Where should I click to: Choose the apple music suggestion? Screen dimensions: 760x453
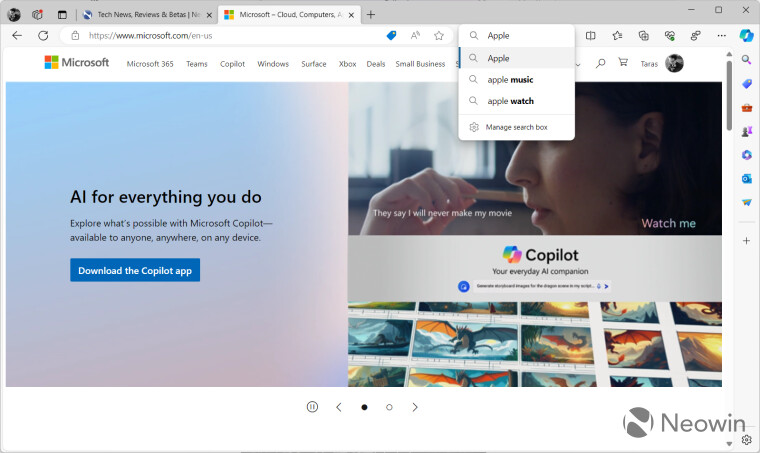pyautogui.click(x=517, y=79)
